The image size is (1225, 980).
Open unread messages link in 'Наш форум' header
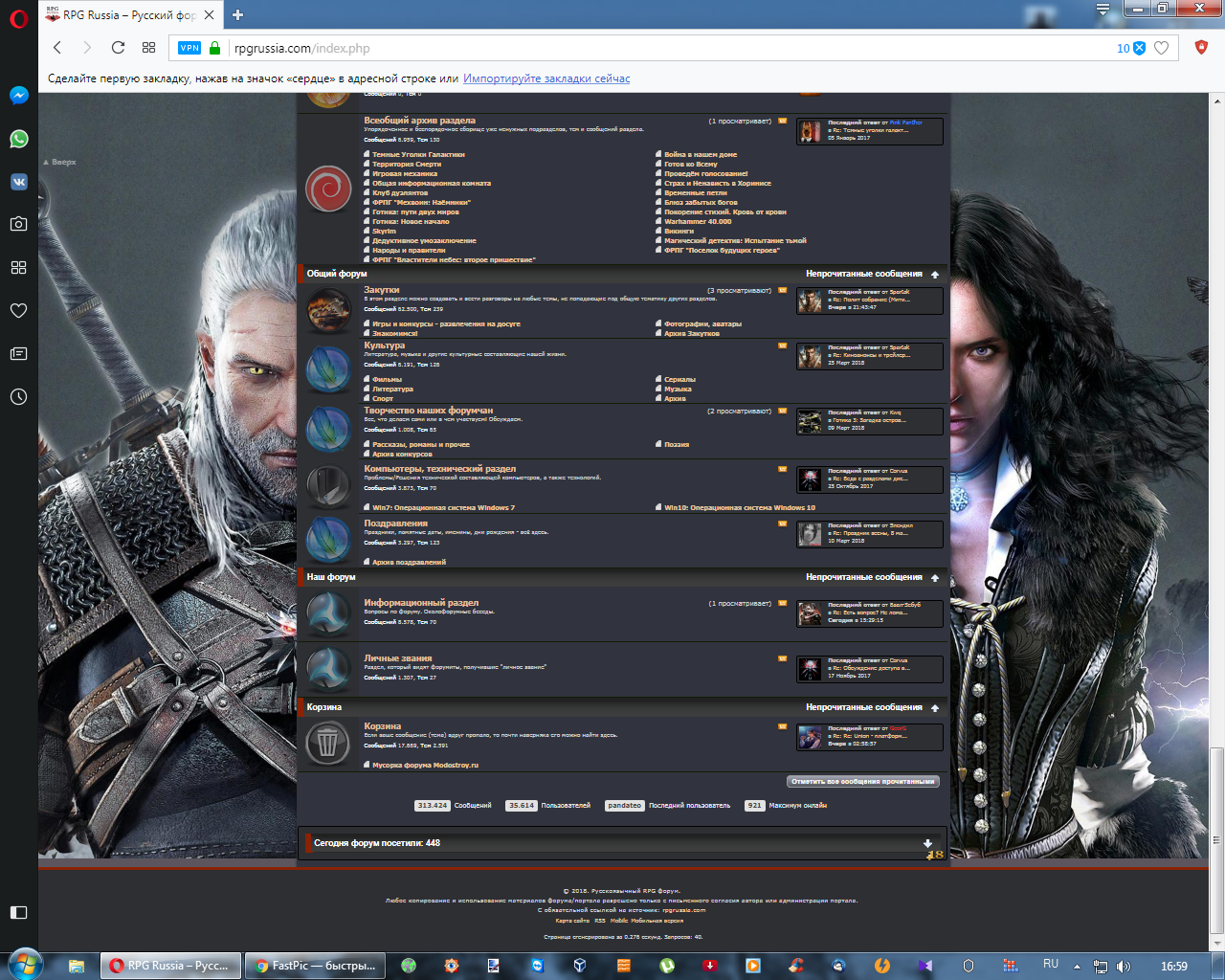tap(864, 577)
